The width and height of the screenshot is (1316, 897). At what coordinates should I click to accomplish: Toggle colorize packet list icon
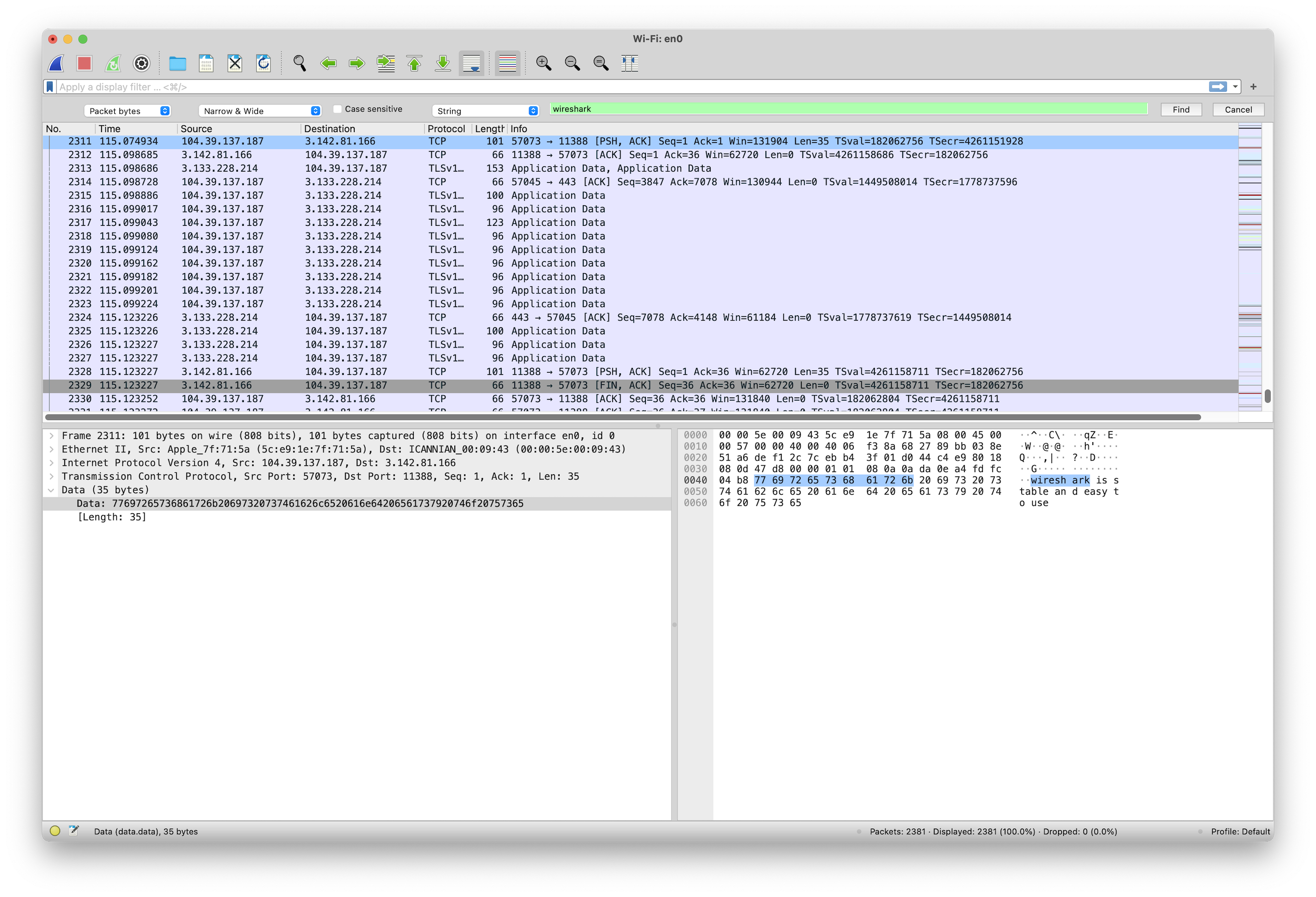tap(507, 63)
